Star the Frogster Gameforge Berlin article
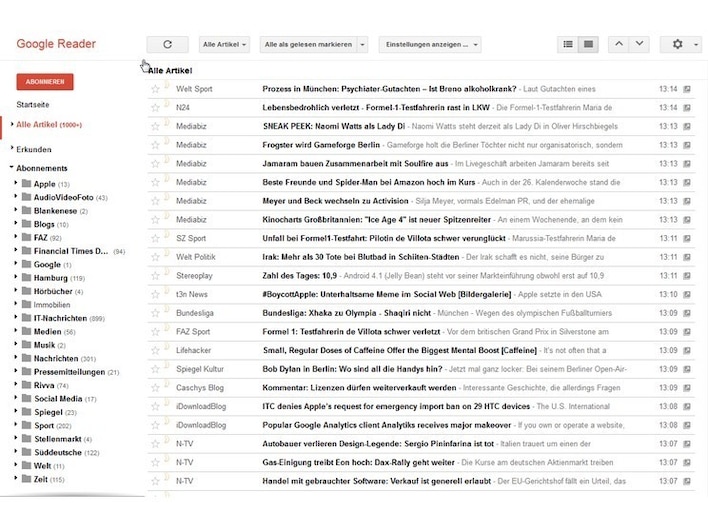This screenshot has width=708, height=532. 155,145
